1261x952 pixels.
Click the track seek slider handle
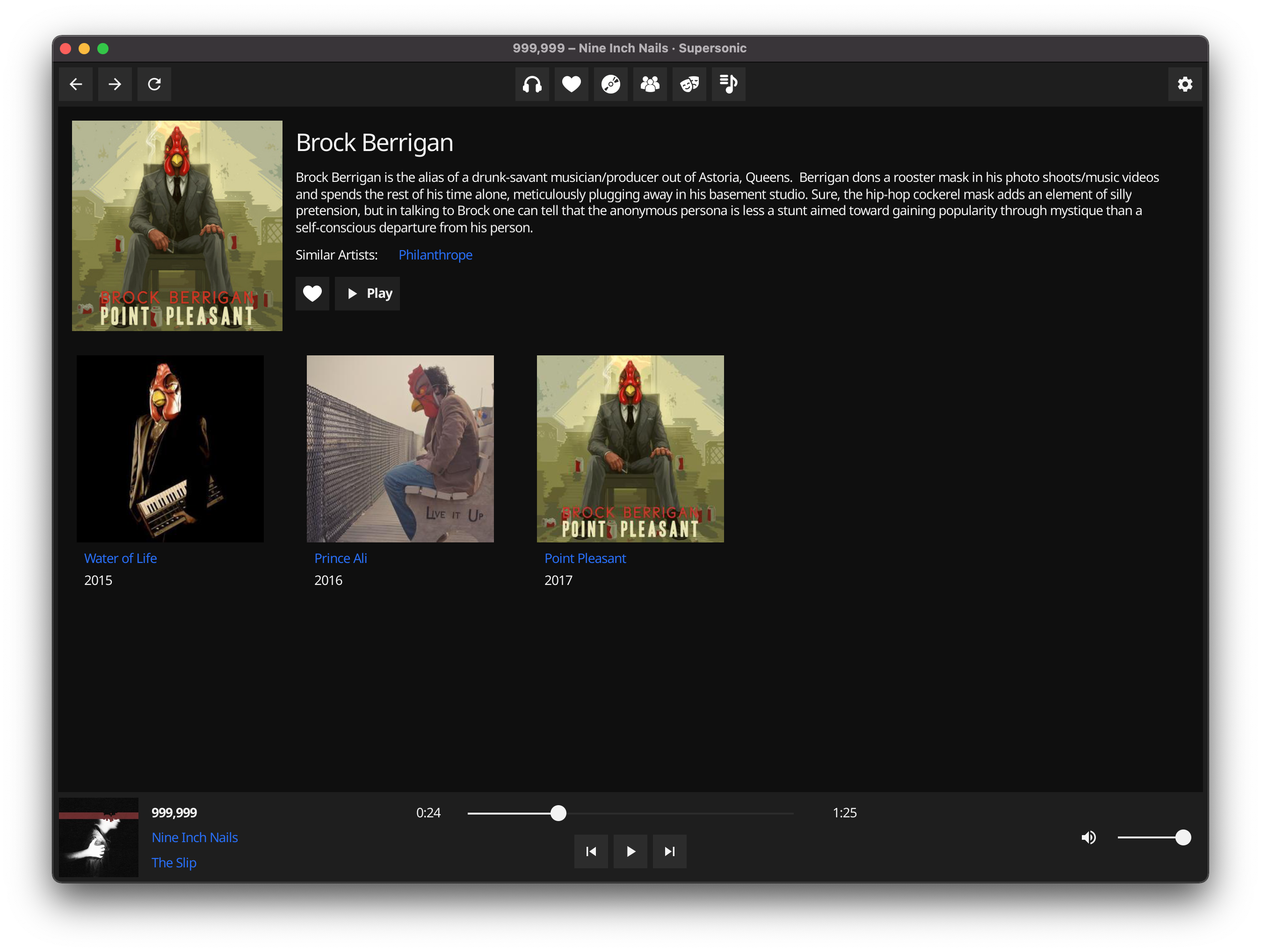pyautogui.click(x=558, y=813)
